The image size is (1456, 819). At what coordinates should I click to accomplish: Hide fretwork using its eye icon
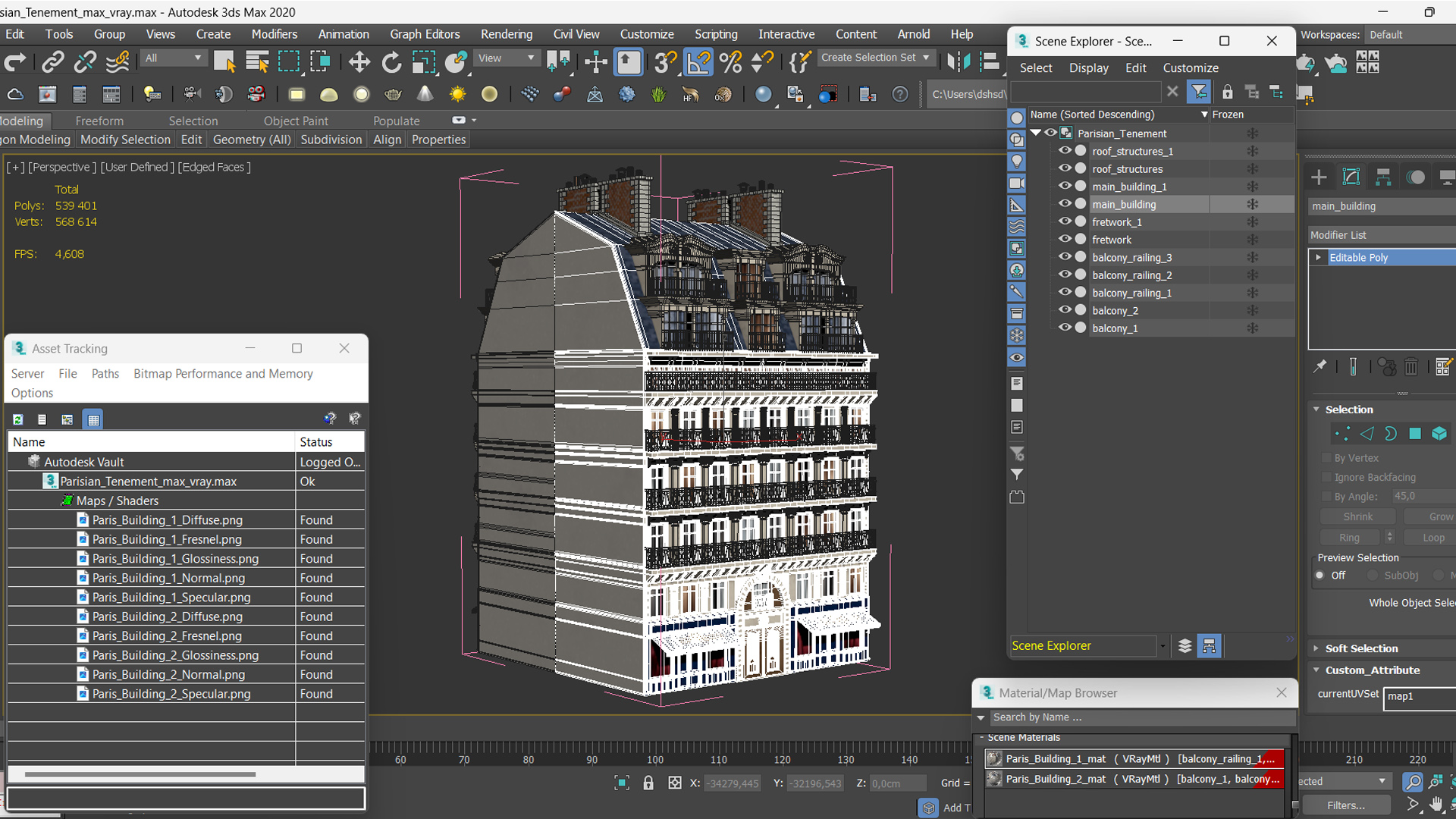click(x=1065, y=240)
